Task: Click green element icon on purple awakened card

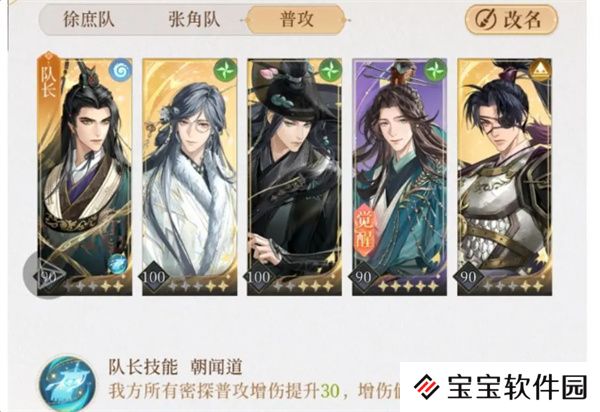Action: (x=435, y=70)
